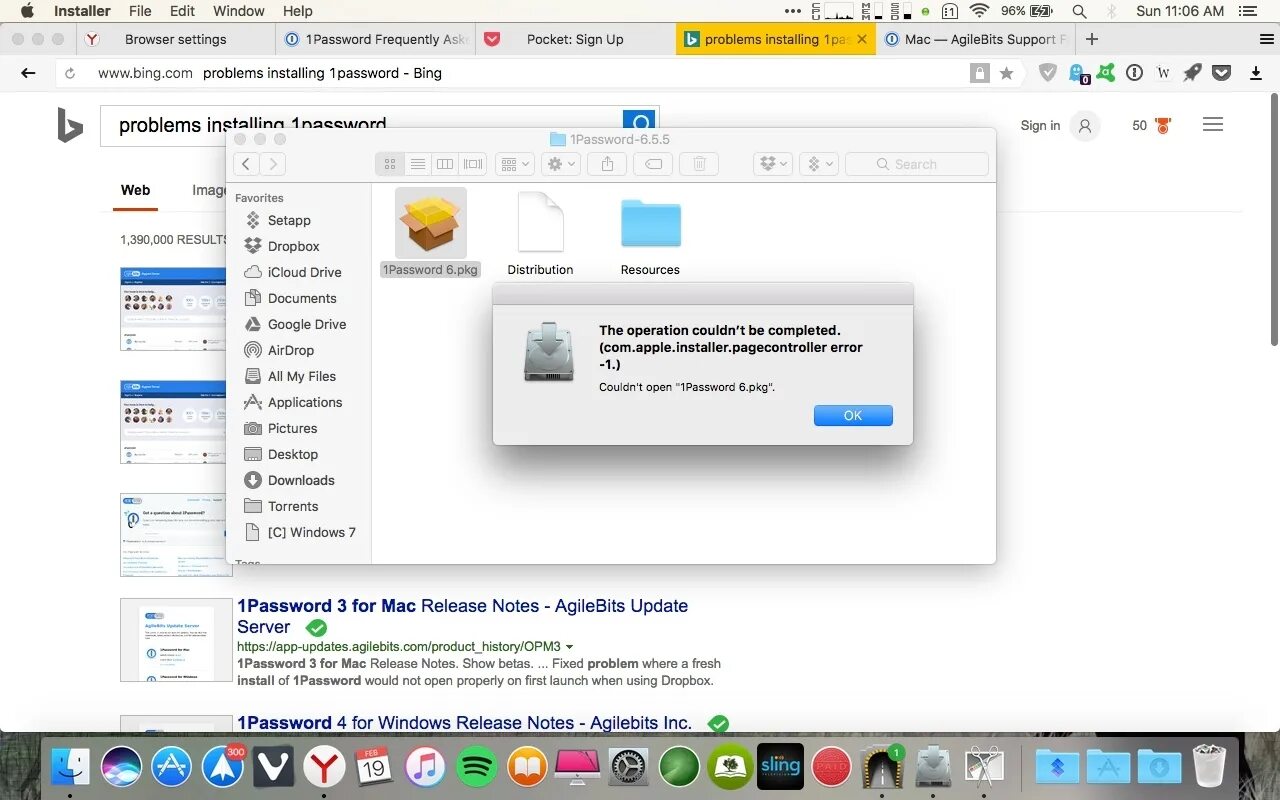Open 1Password 3 for Mac Release Notes link
The width and height of the screenshot is (1280, 800).
462,616
